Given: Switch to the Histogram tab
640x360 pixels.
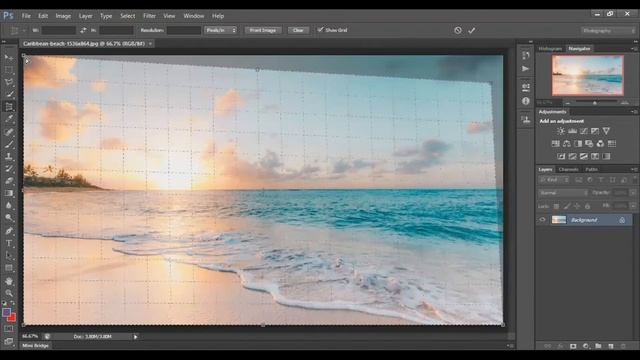Looking at the screenshot, I should [x=550, y=49].
